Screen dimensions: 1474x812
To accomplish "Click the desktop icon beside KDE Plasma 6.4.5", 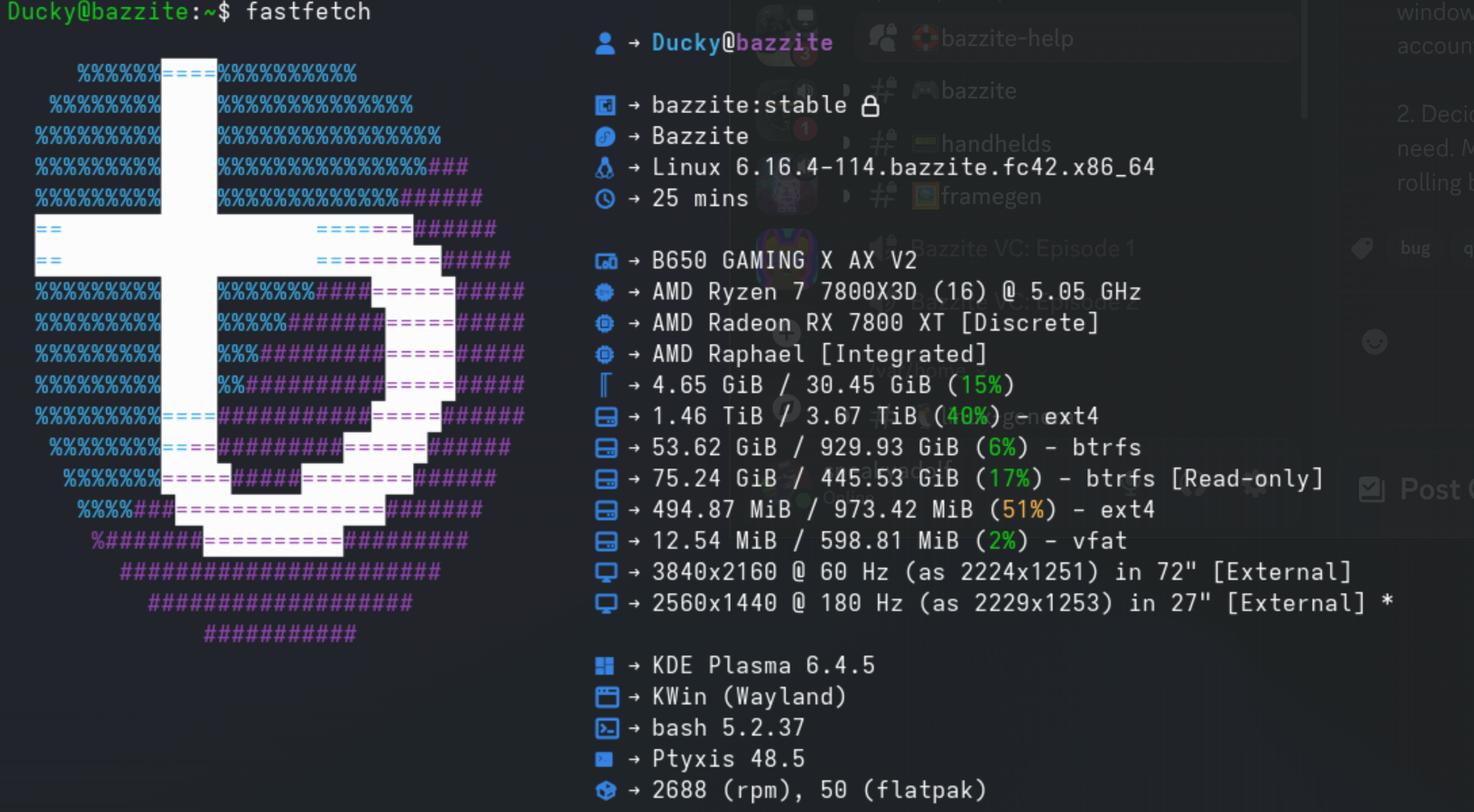I will tap(605, 666).
